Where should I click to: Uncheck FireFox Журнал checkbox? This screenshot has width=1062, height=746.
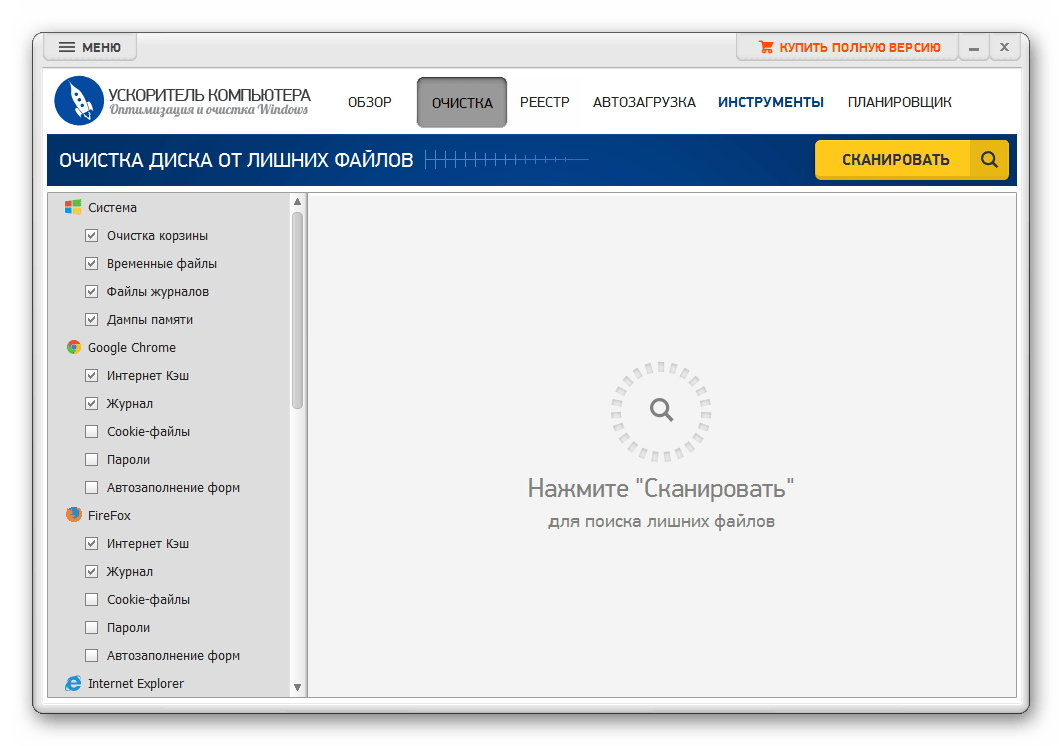pos(91,571)
